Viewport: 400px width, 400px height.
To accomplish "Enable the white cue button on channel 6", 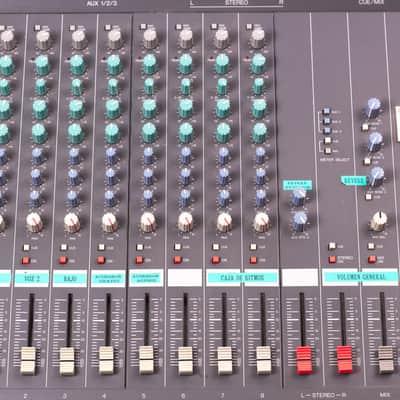I will (178, 247).
